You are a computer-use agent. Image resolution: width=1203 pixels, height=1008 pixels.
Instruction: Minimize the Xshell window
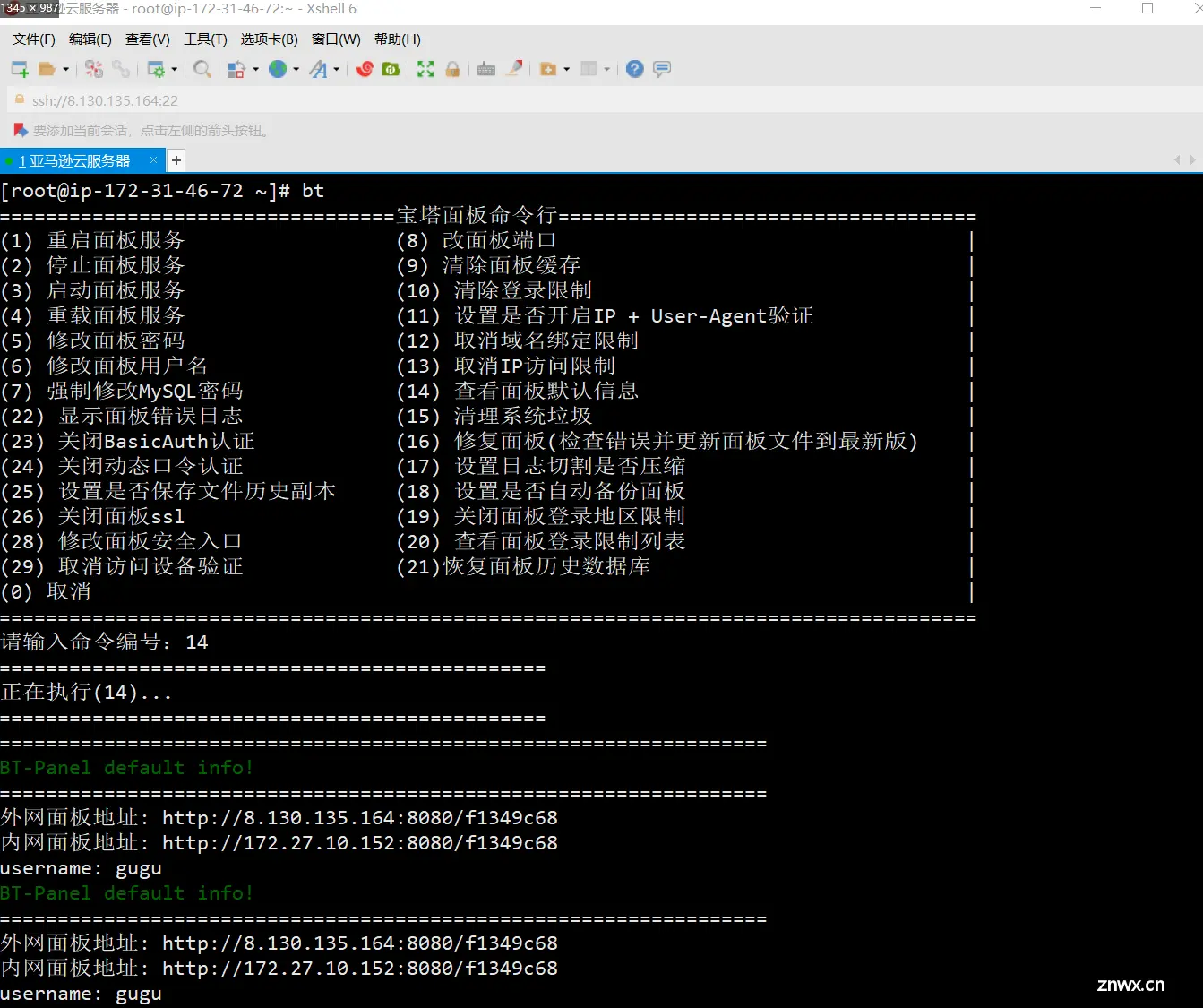[x=1096, y=9]
